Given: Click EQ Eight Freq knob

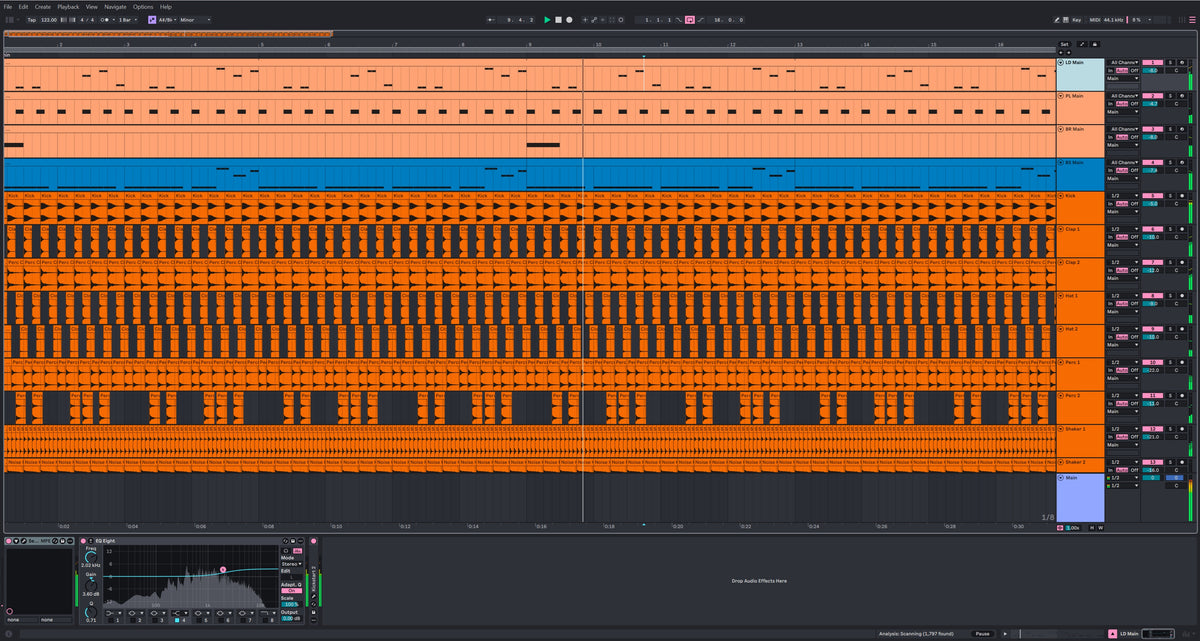Looking at the screenshot, I should [91, 557].
